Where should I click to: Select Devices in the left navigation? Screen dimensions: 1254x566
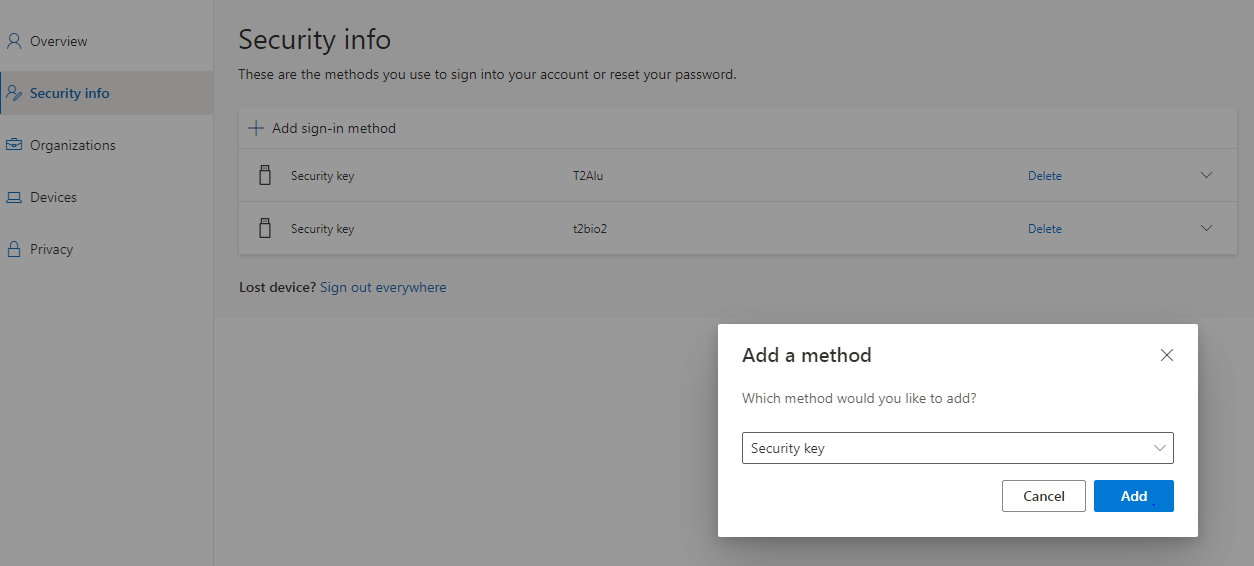pyautogui.click(x=53, y=197)
